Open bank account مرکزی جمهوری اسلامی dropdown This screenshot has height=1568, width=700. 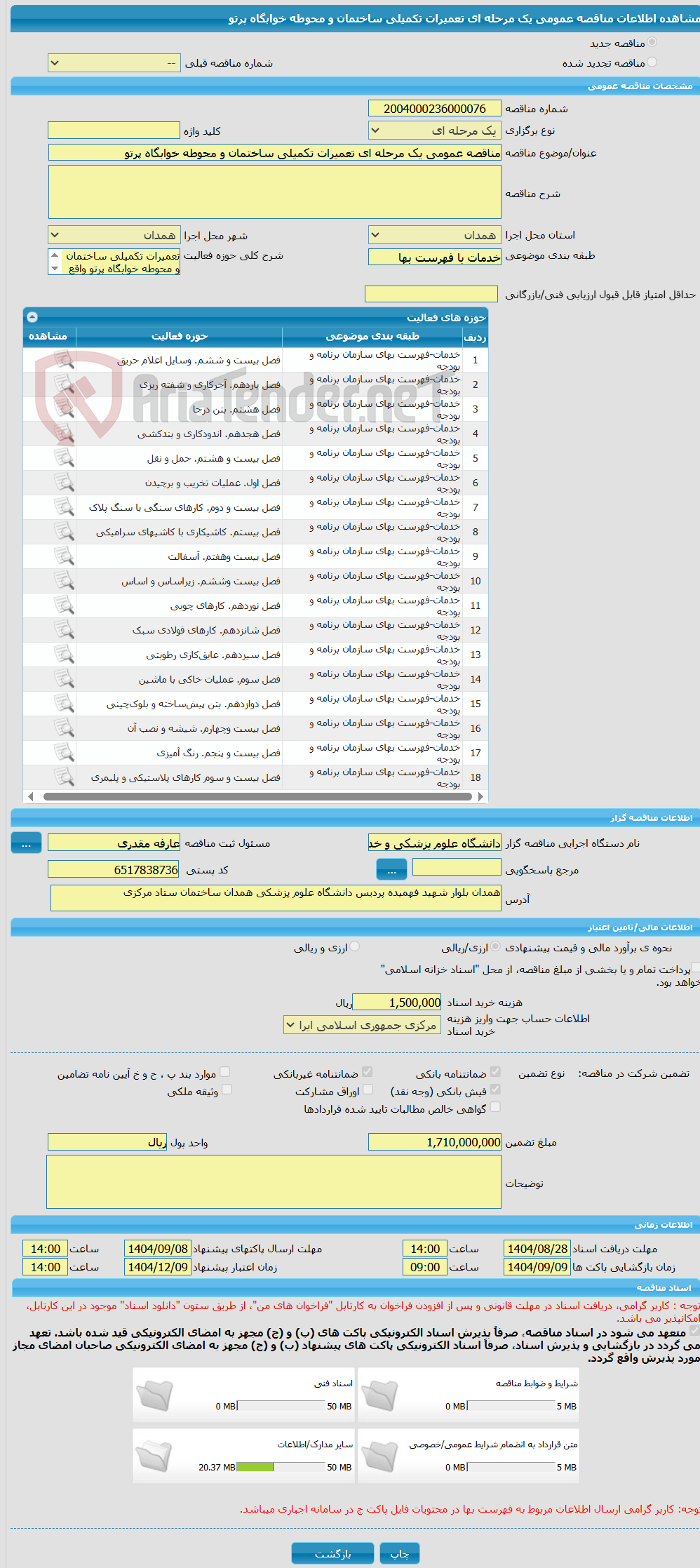coord(362,1025)
